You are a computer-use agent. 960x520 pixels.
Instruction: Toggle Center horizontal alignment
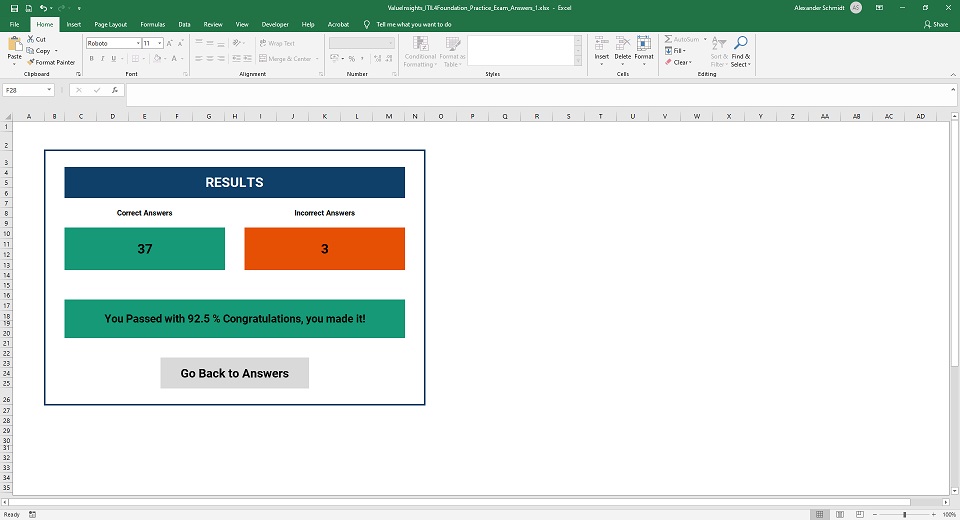coord(210,59)
